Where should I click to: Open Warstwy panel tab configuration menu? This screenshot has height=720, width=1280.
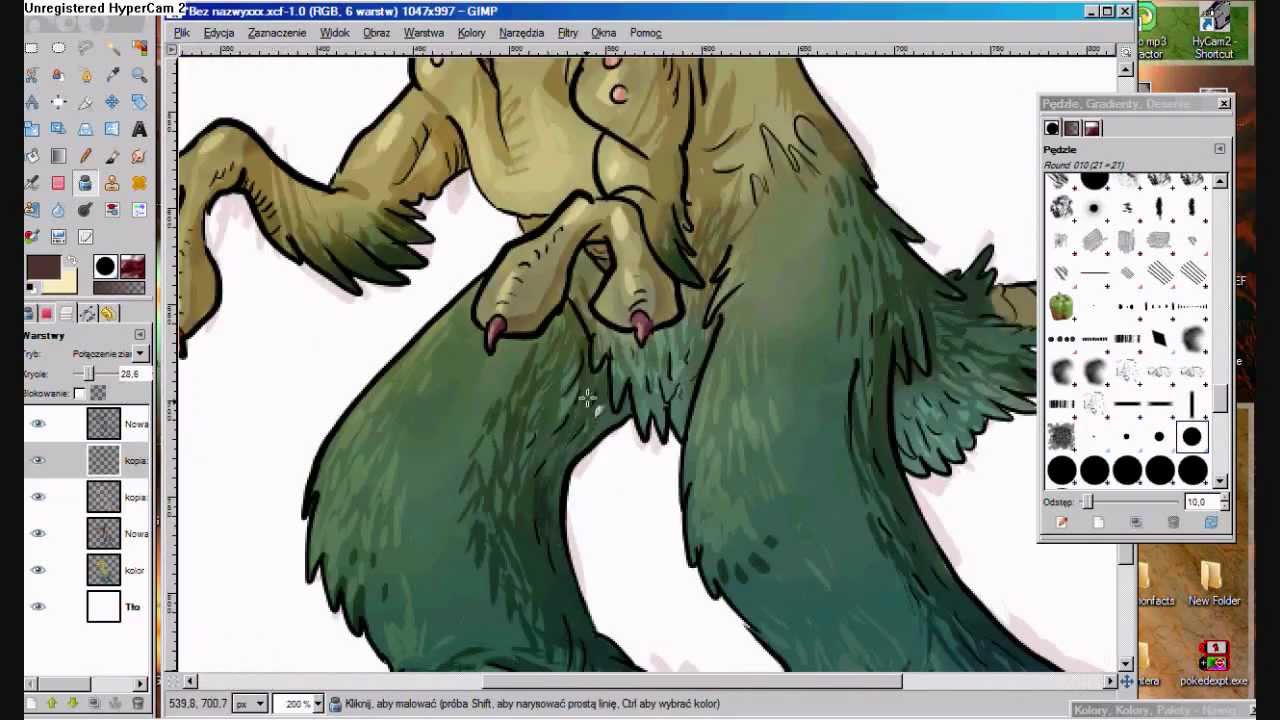(x=140, y=334)
